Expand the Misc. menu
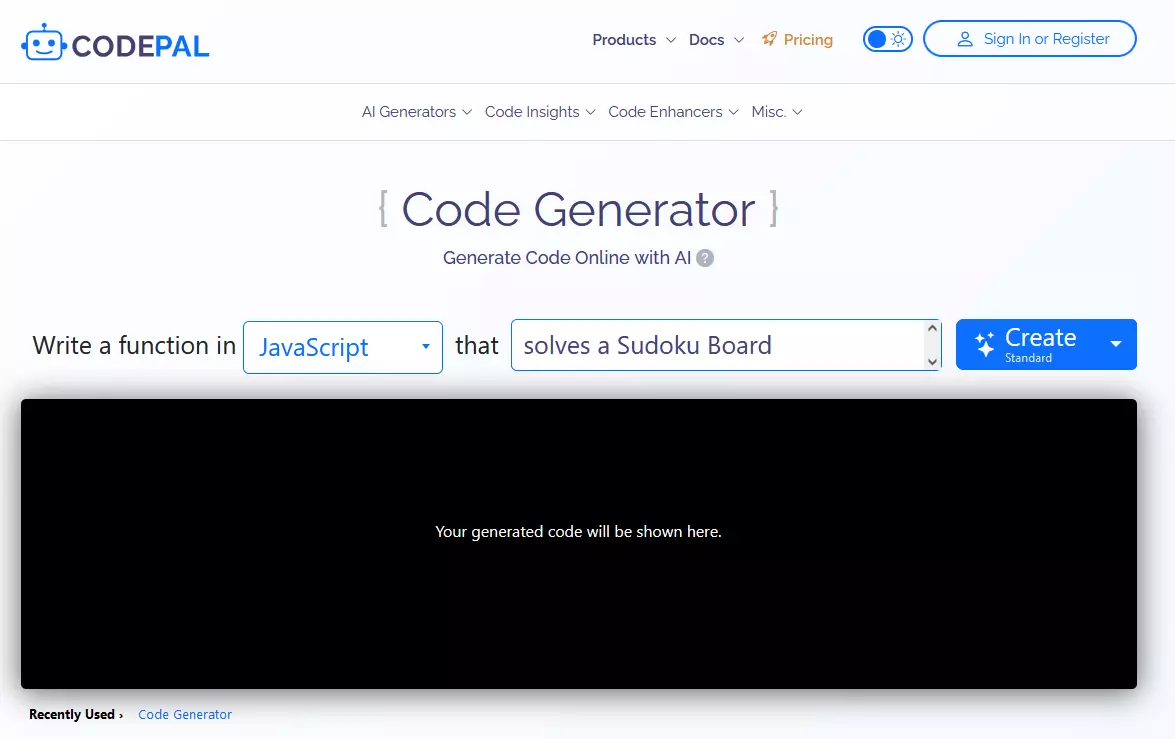1175x739 pixels. tap(776, 112)
